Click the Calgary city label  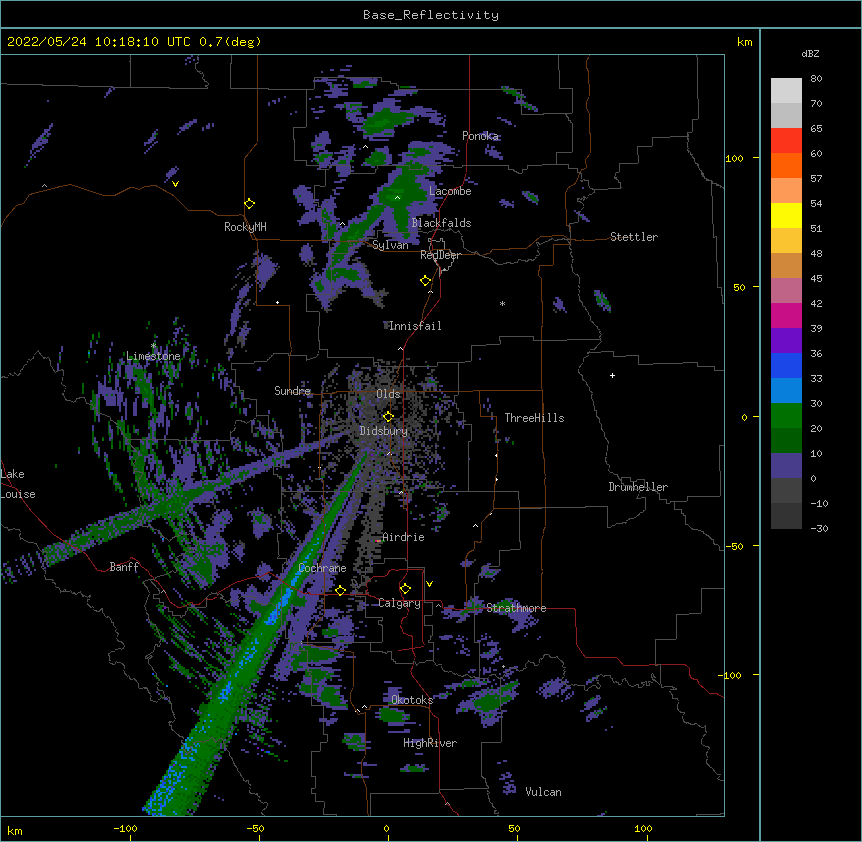[x=400, y=603]
